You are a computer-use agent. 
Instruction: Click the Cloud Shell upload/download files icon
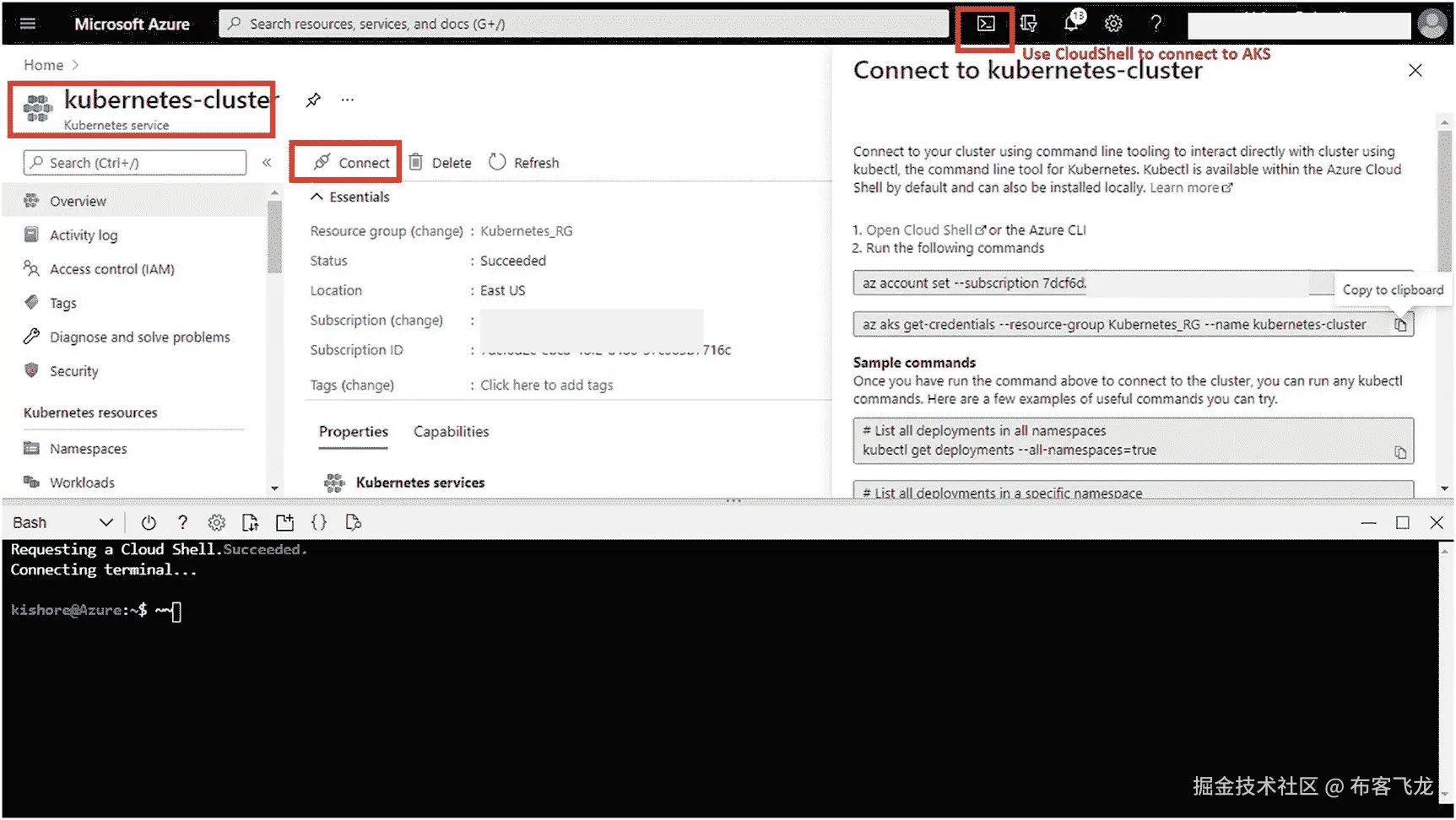[251, 523]
